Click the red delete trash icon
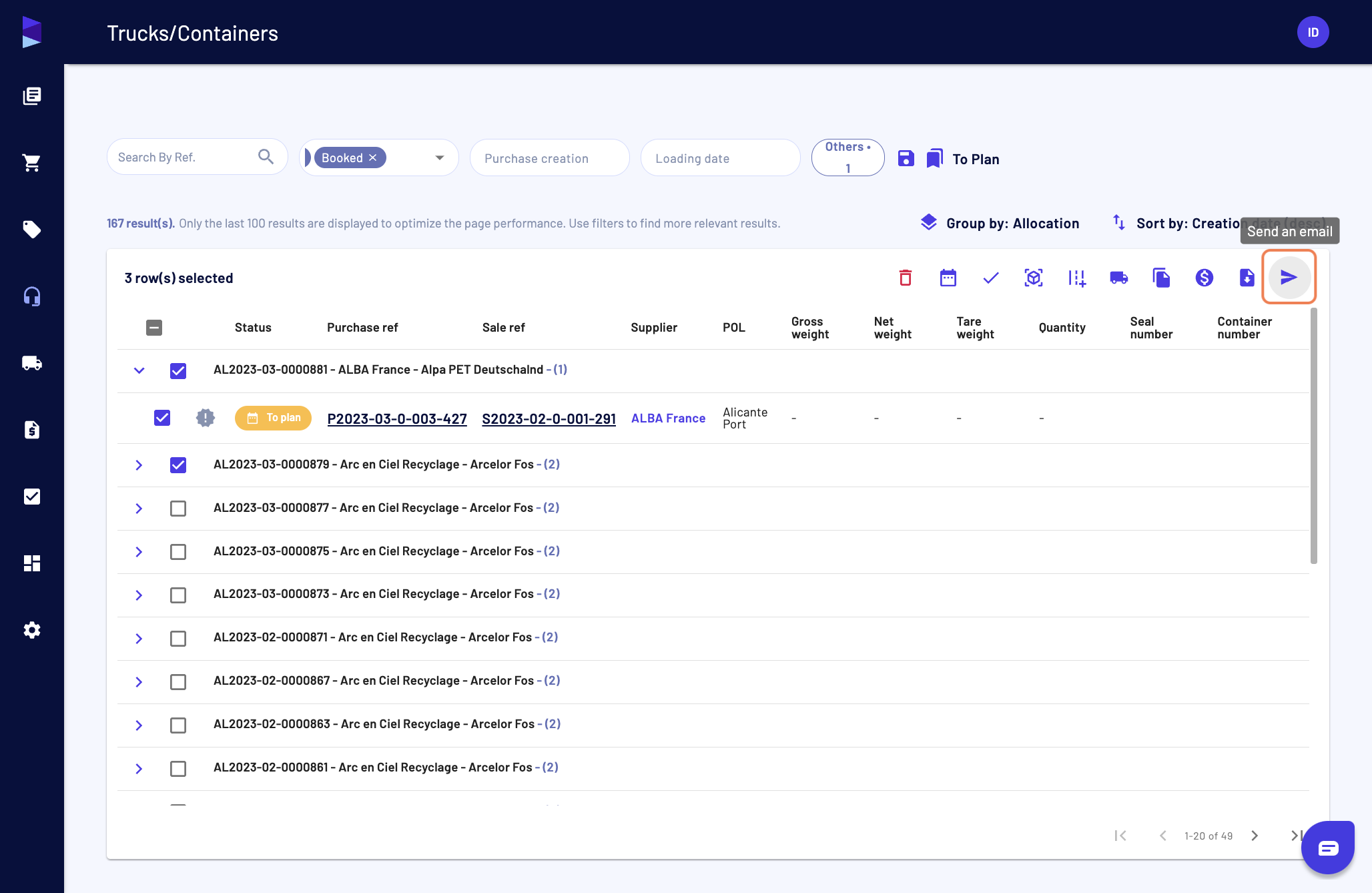Image resolution: width=1372 pixels, height=893 pixels. (905, 278)
